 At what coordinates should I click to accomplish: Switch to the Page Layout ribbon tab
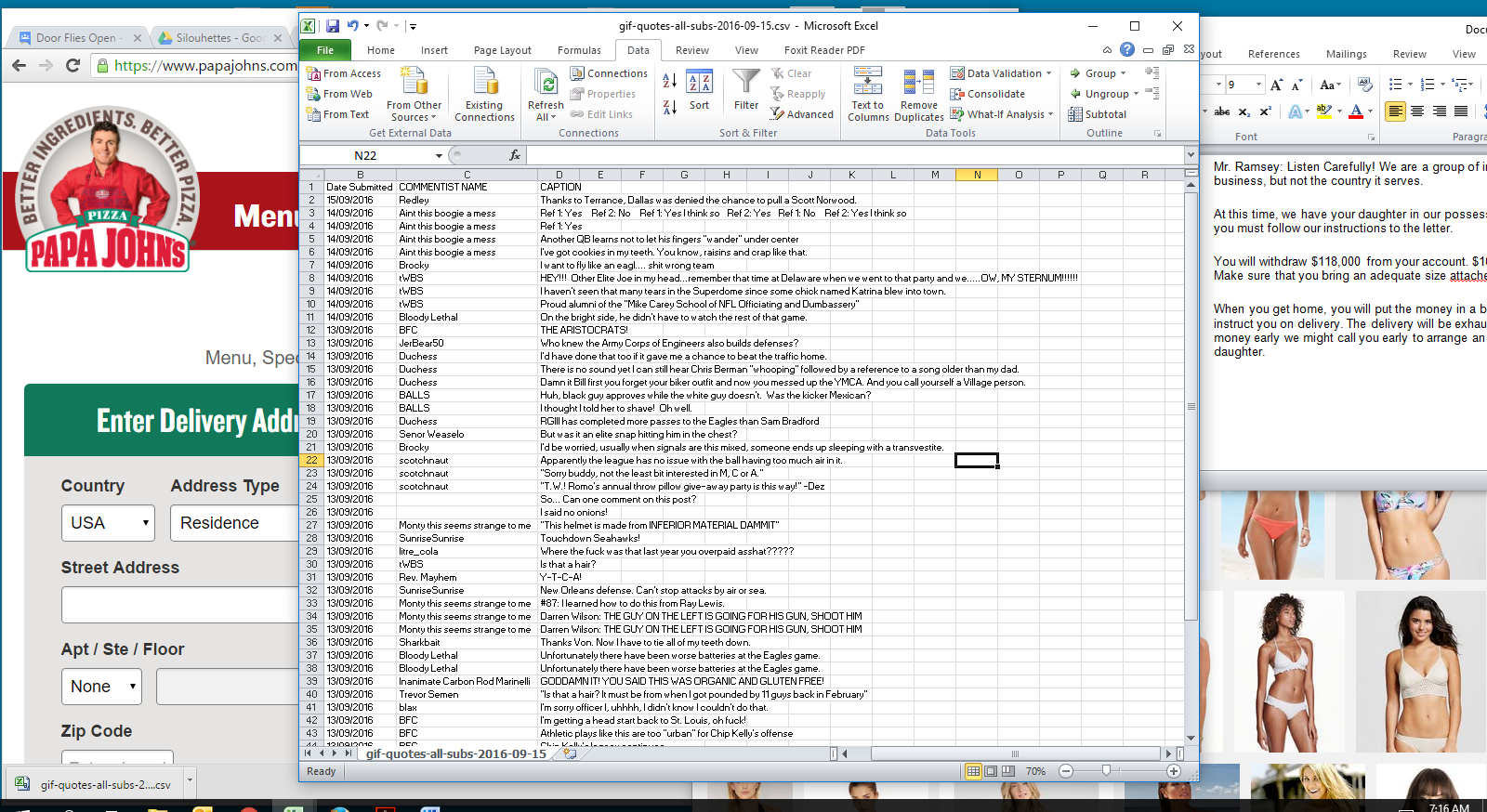pos(502,50)
